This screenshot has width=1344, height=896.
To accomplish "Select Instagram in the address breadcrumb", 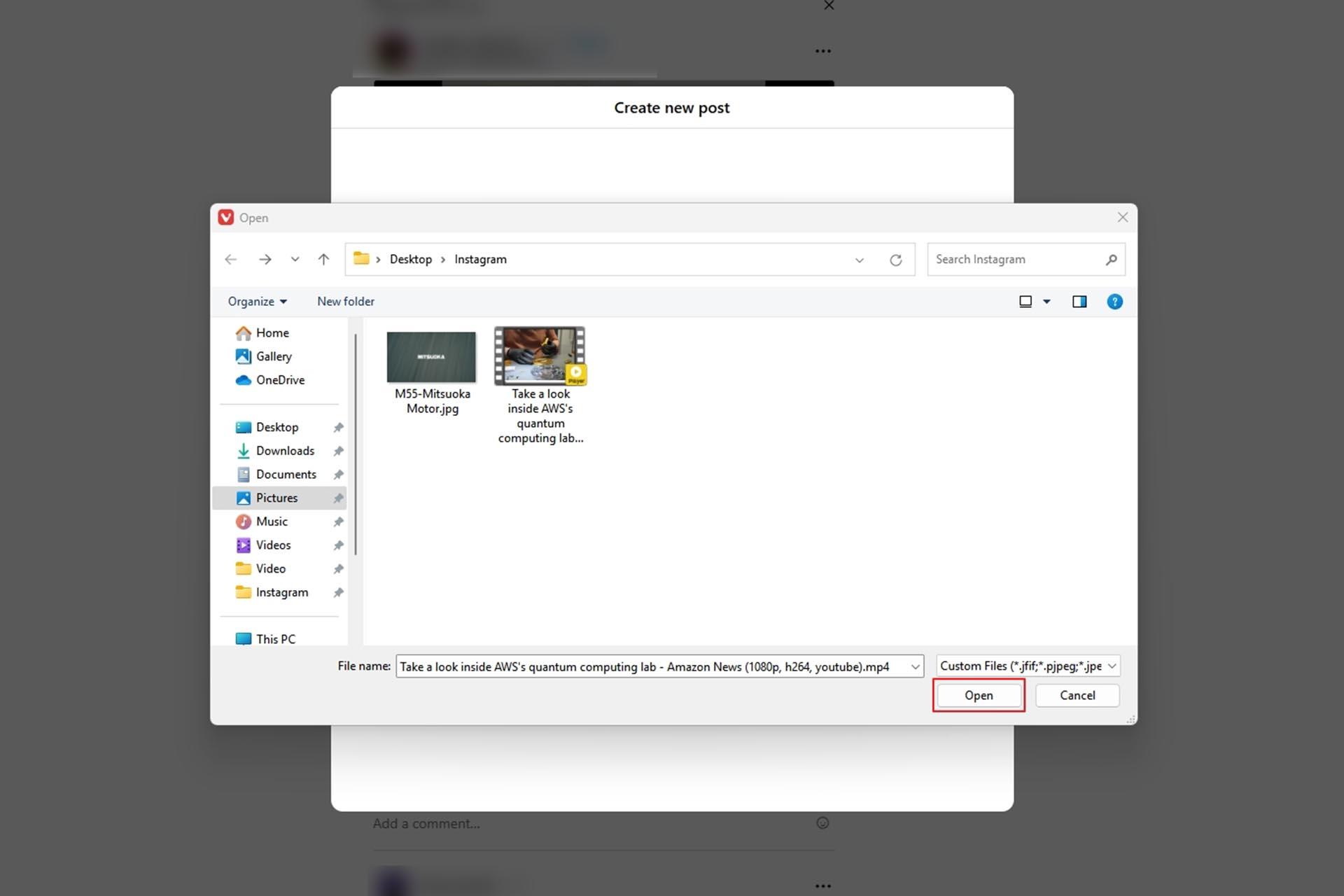I will click(x=480, y=259).
